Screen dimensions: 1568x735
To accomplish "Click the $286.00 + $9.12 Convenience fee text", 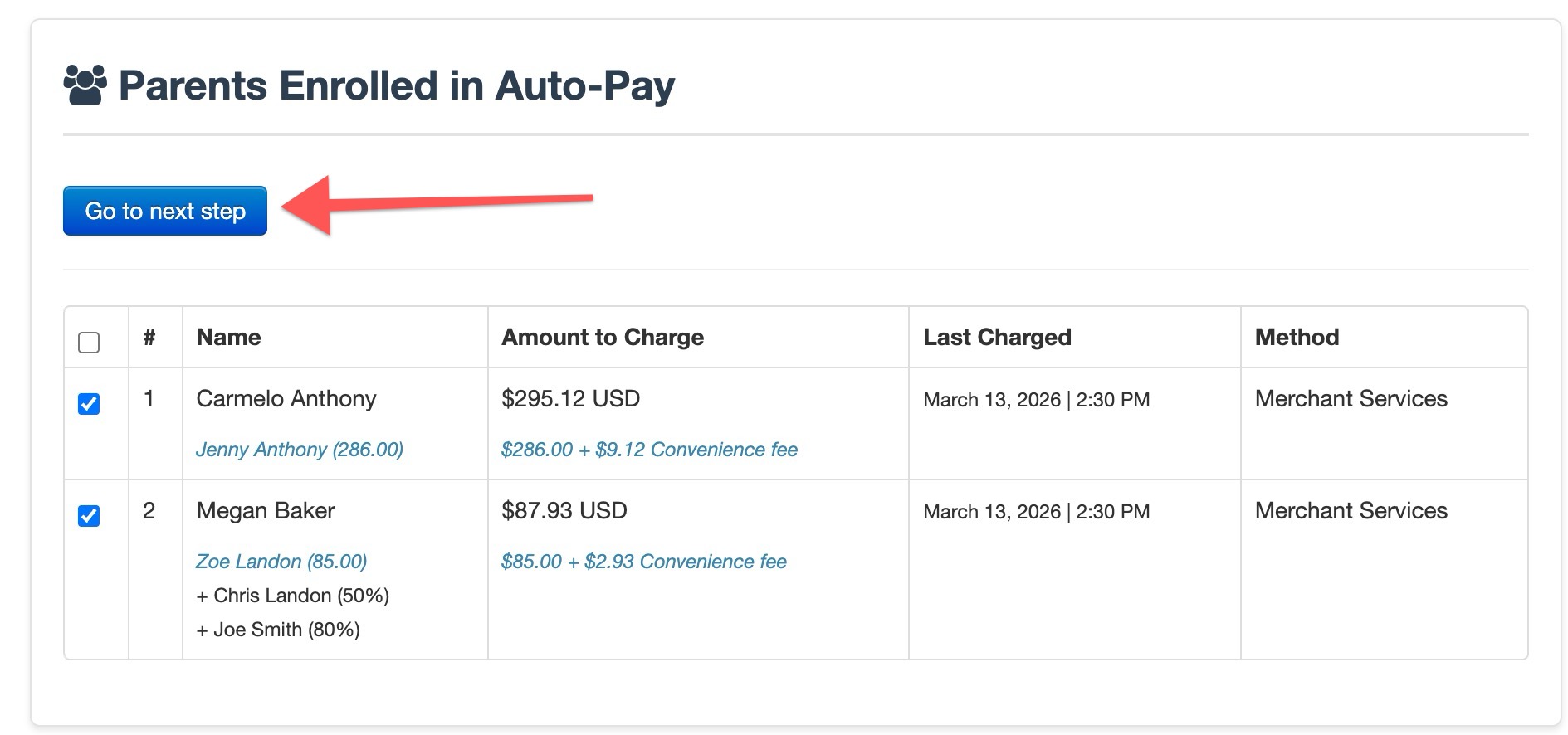I will (x=649, y=450).
